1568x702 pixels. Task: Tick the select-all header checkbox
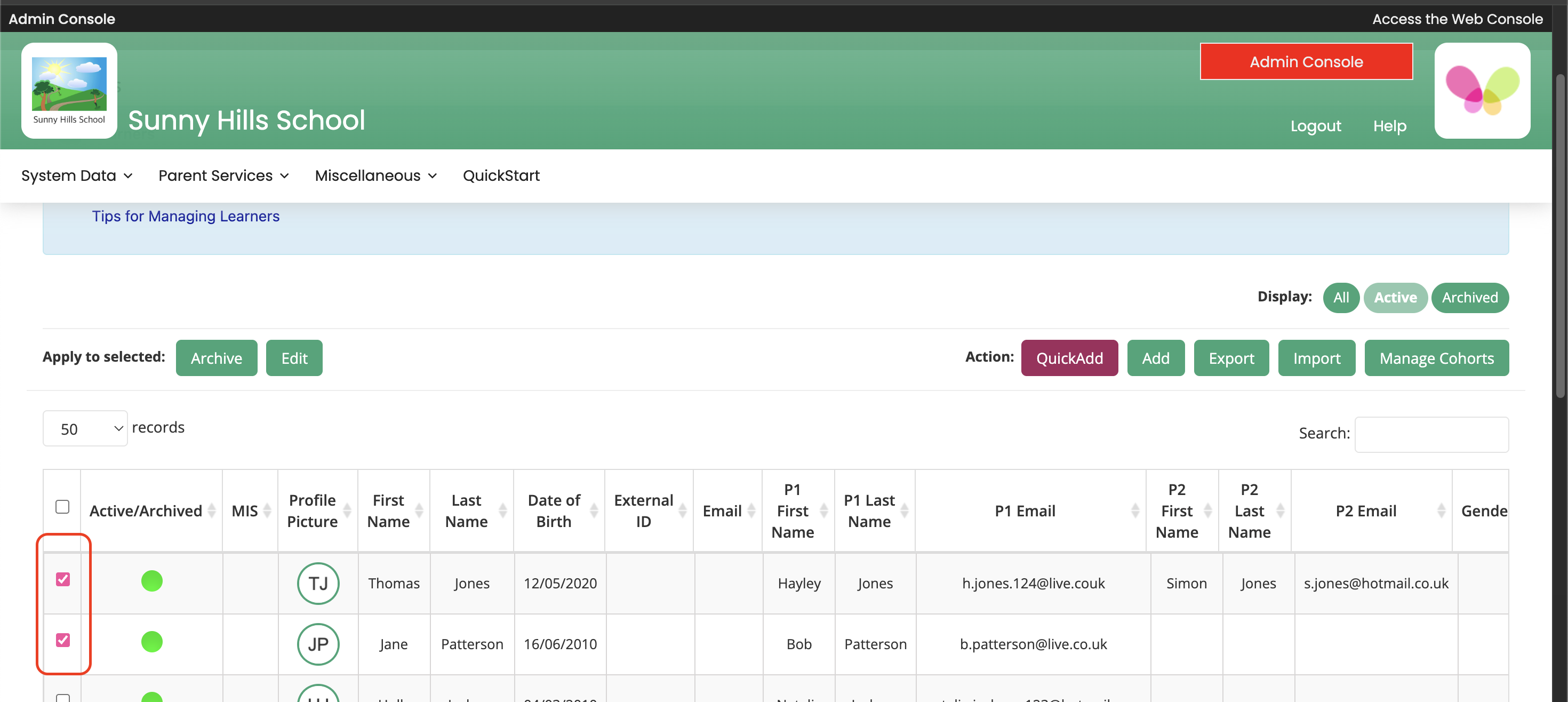[62, 507]
